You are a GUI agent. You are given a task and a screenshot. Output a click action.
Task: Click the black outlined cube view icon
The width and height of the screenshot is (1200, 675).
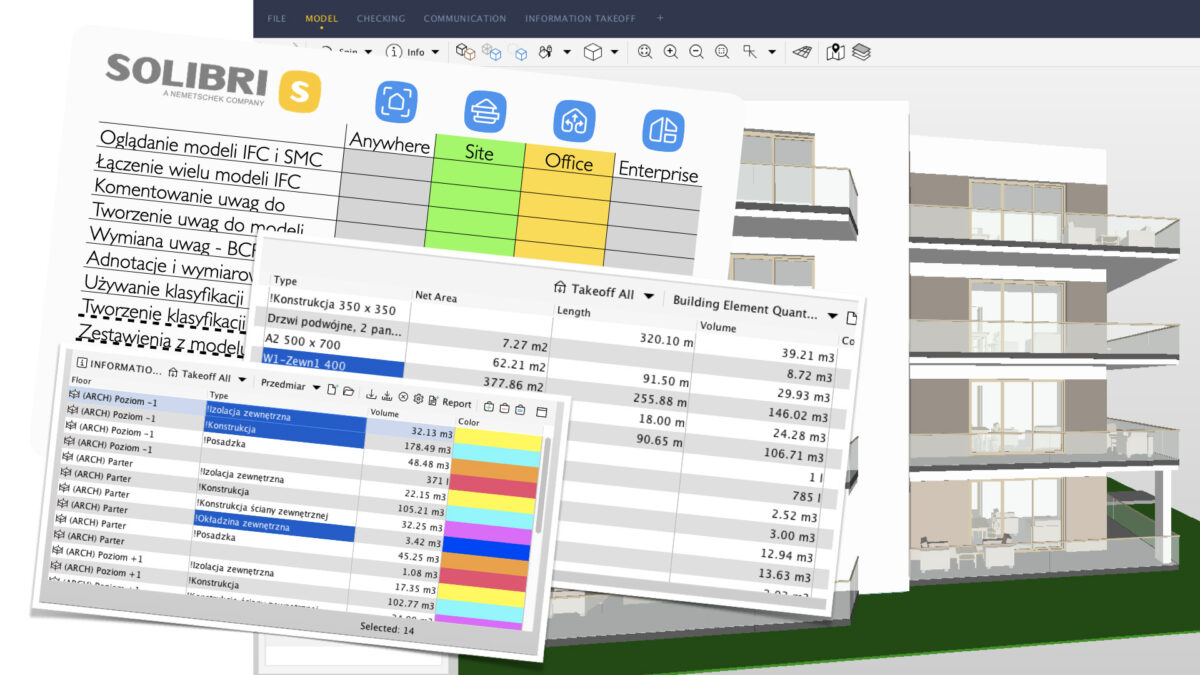pyautogui.click(x=593, y=52)
